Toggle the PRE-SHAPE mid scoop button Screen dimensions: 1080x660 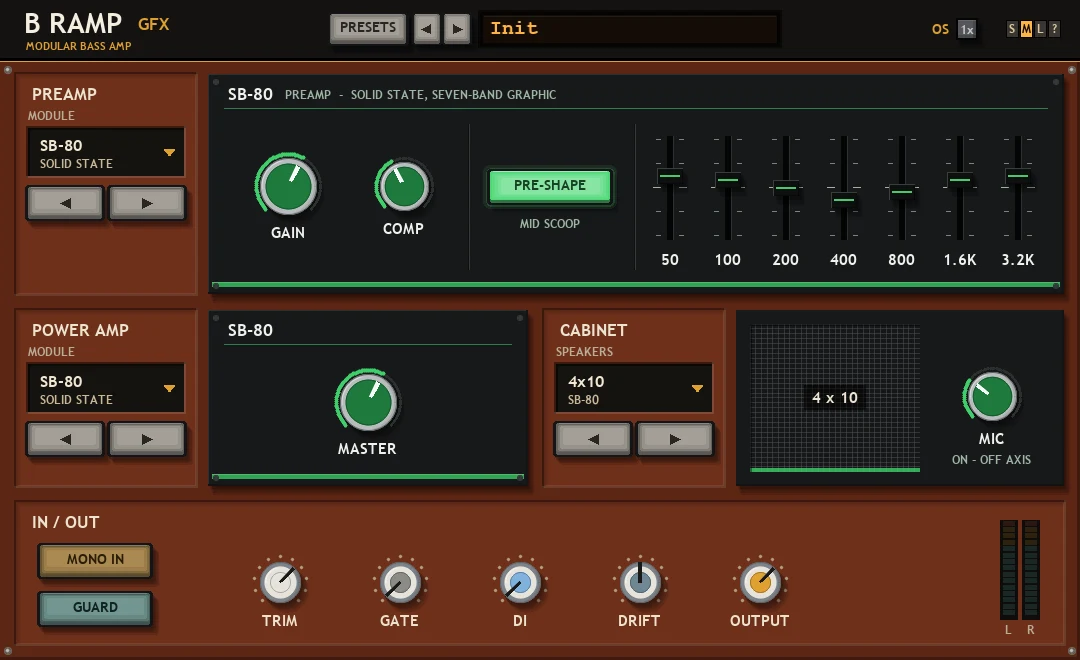click(550, 186)
